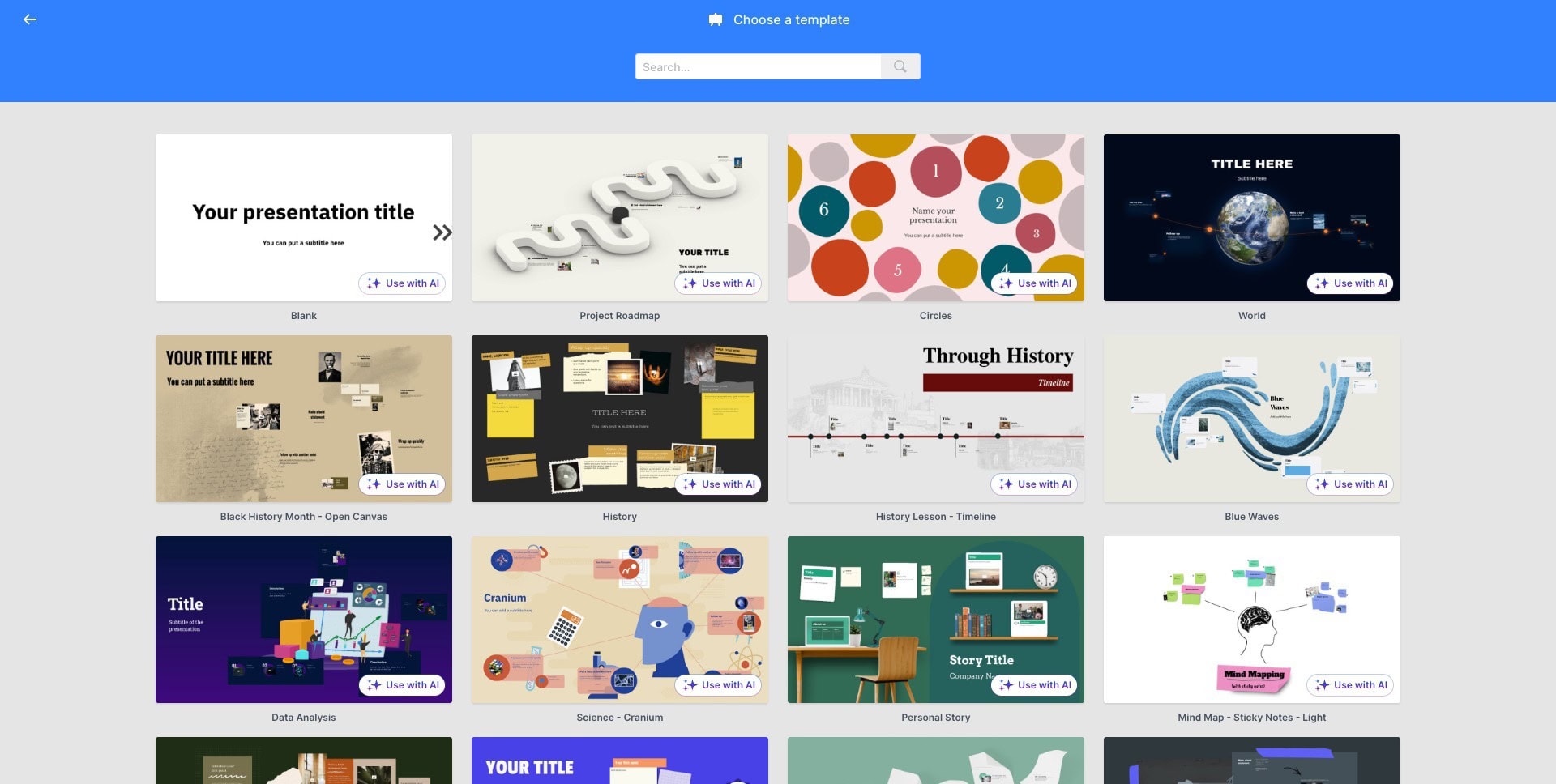Click the presentation icon beside Choose a template
1556x784 pixels.
point(716,19)
